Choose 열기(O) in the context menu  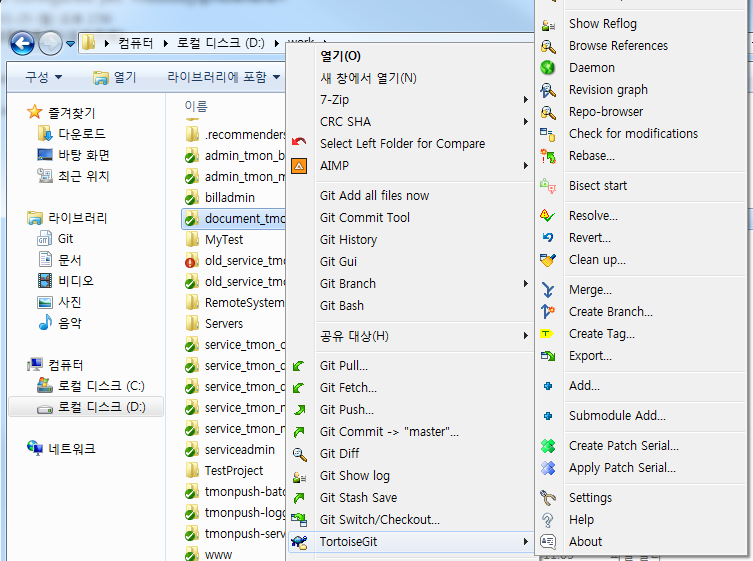pos(340,56)
